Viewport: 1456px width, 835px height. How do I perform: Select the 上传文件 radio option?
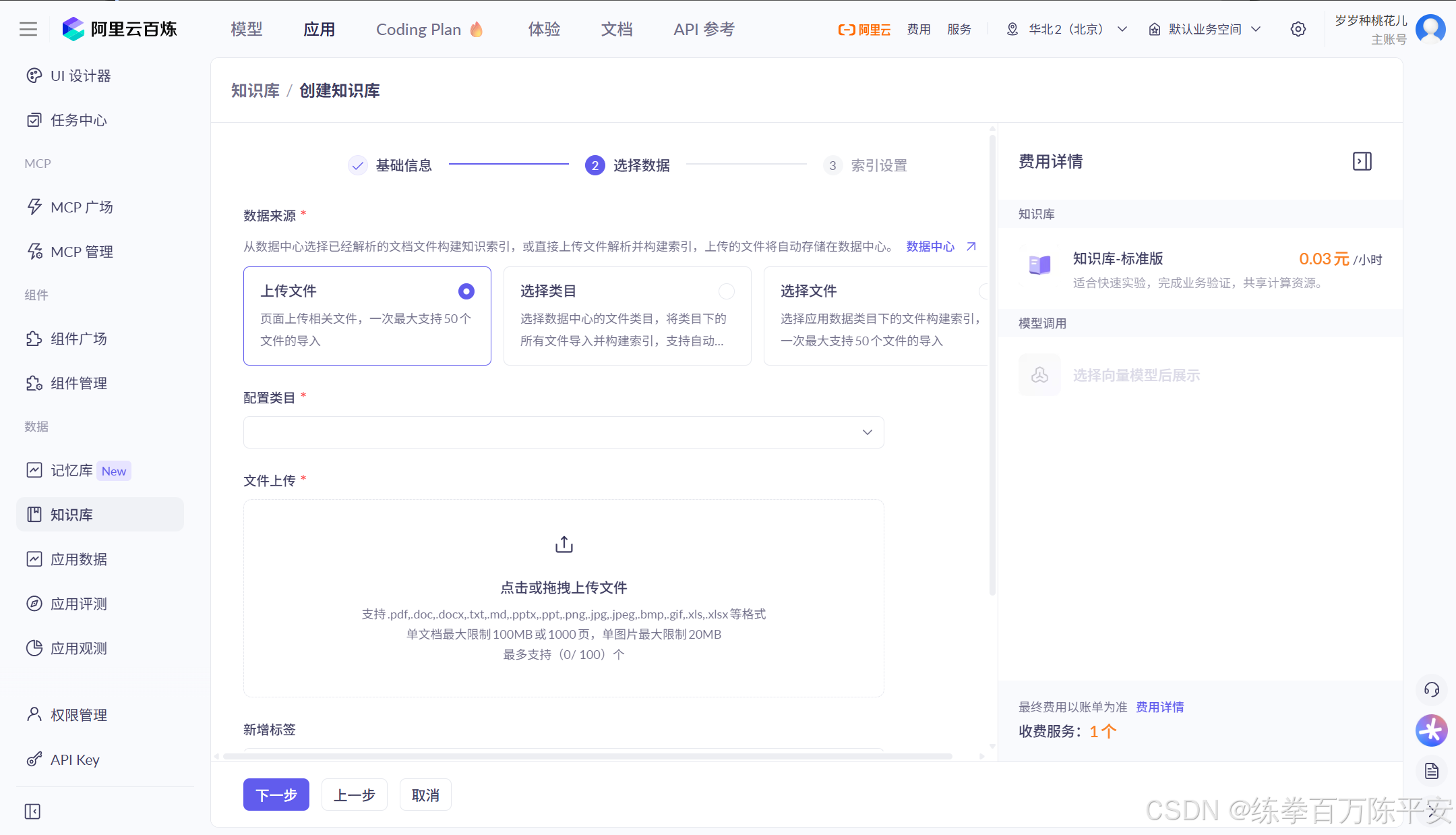click(x=466, y=291)
